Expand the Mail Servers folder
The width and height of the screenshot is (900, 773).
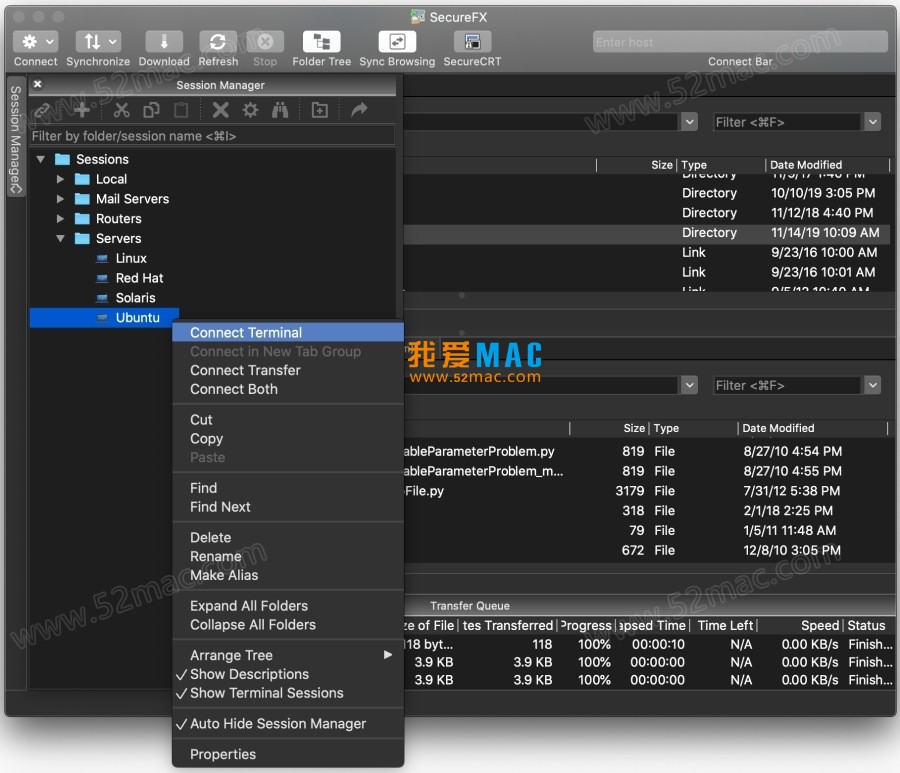(x=60, y=199)
